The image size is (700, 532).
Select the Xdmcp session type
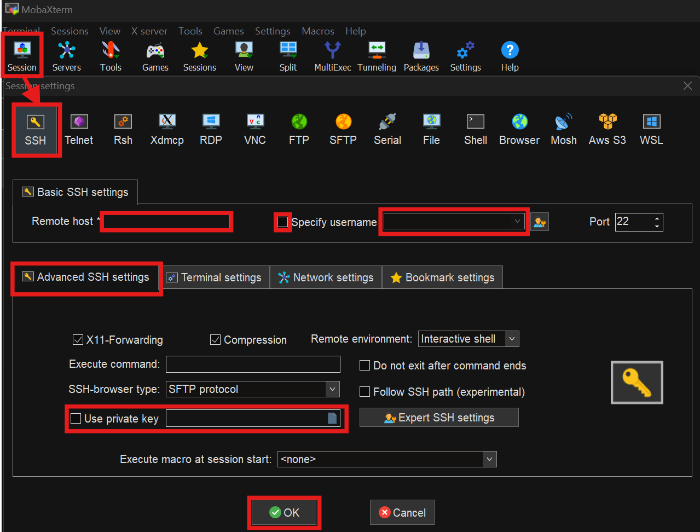click(x=167, y=129)
